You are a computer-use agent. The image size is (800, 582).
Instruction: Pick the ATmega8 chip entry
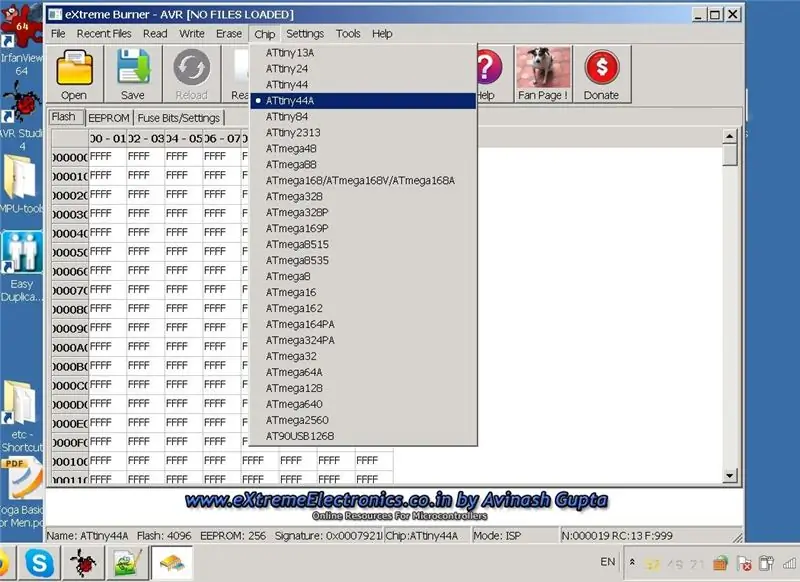tap(363, 276)
